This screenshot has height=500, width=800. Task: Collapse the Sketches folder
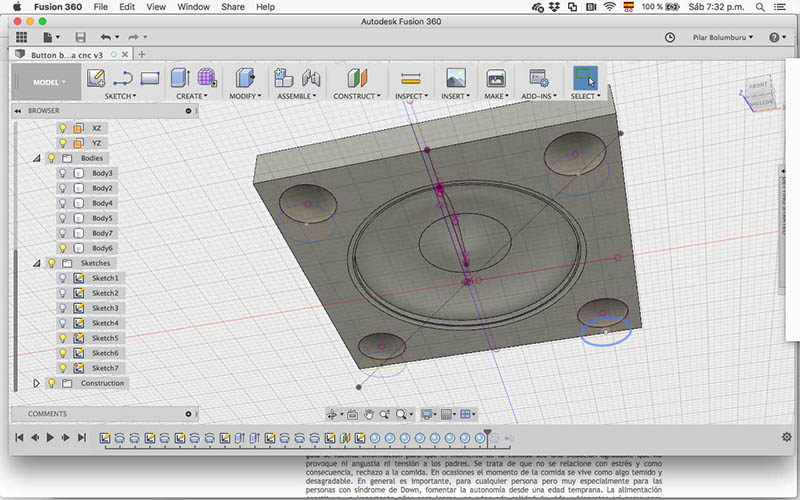click(x=37, y=263)
